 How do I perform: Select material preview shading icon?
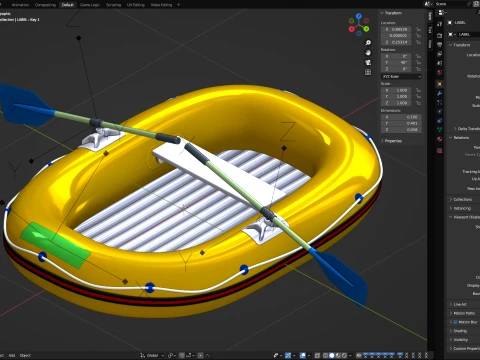pos(338,355)
